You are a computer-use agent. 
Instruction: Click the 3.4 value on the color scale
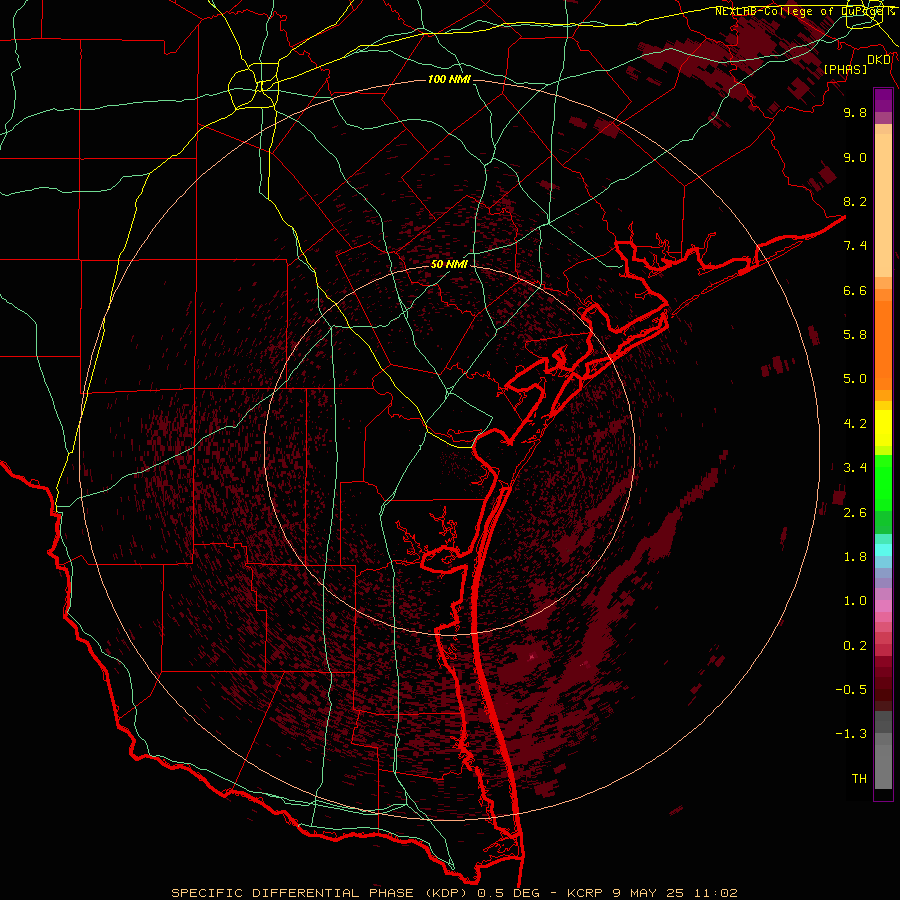(x=855, y=468)
